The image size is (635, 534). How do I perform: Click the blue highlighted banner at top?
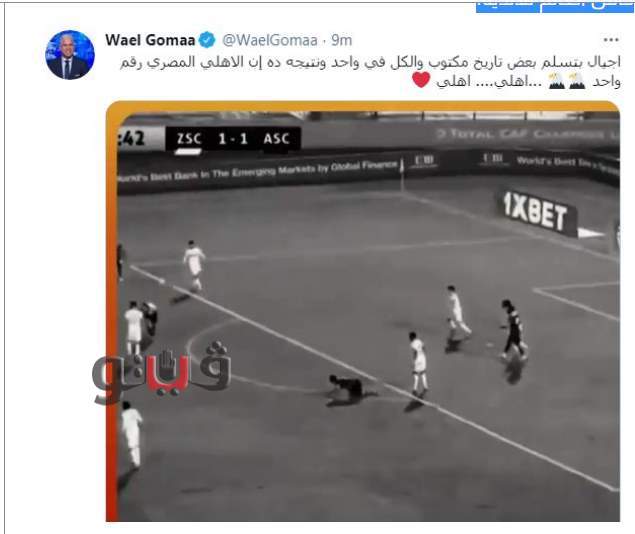click(x=554, y=6)
